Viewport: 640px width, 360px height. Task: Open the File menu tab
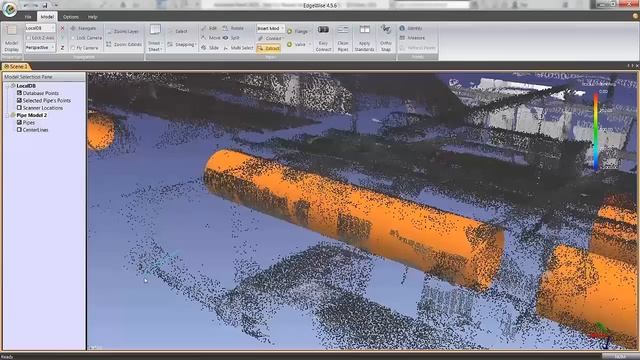pos(28,17)
